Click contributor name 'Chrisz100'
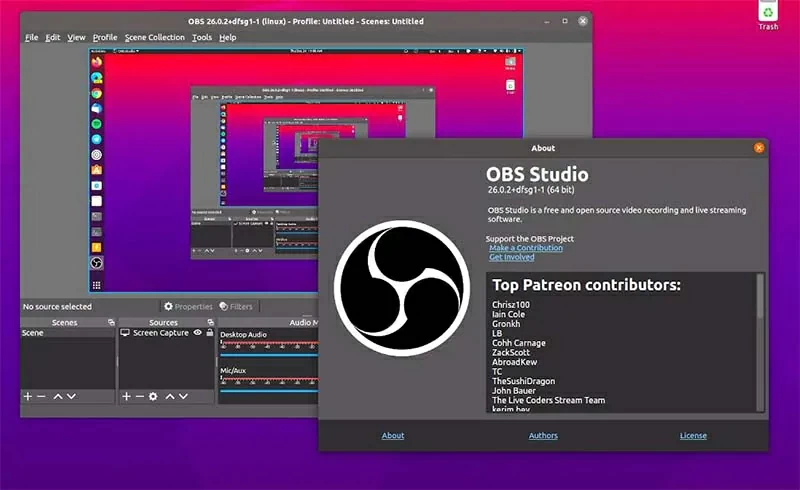Image resolution: width=800 pixels, height=490 pixels. (x=511, y=304)
